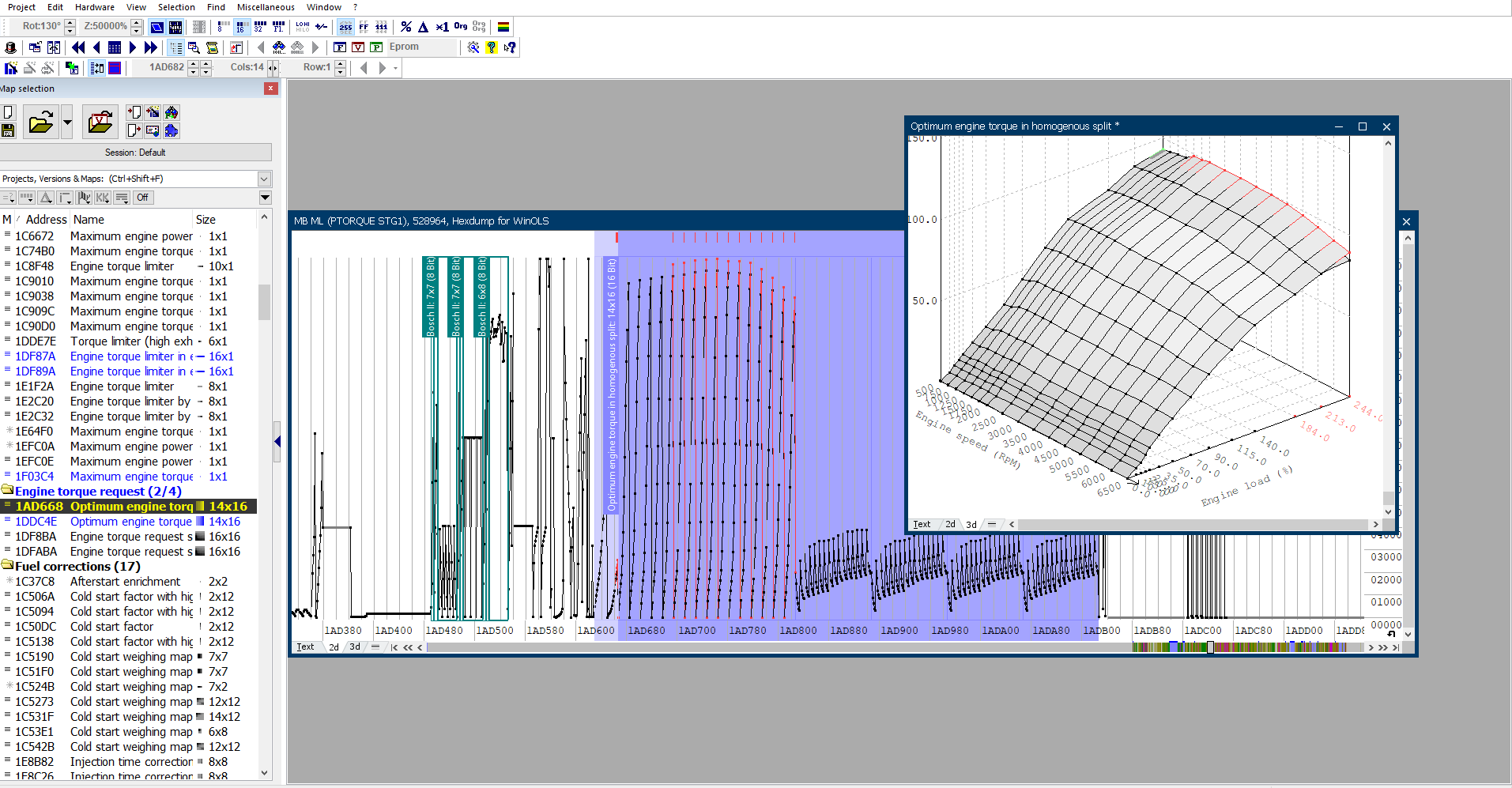Select the Afterstart enrichment map entry
This screenshot has height=788, width=1512.
(125, 582)
